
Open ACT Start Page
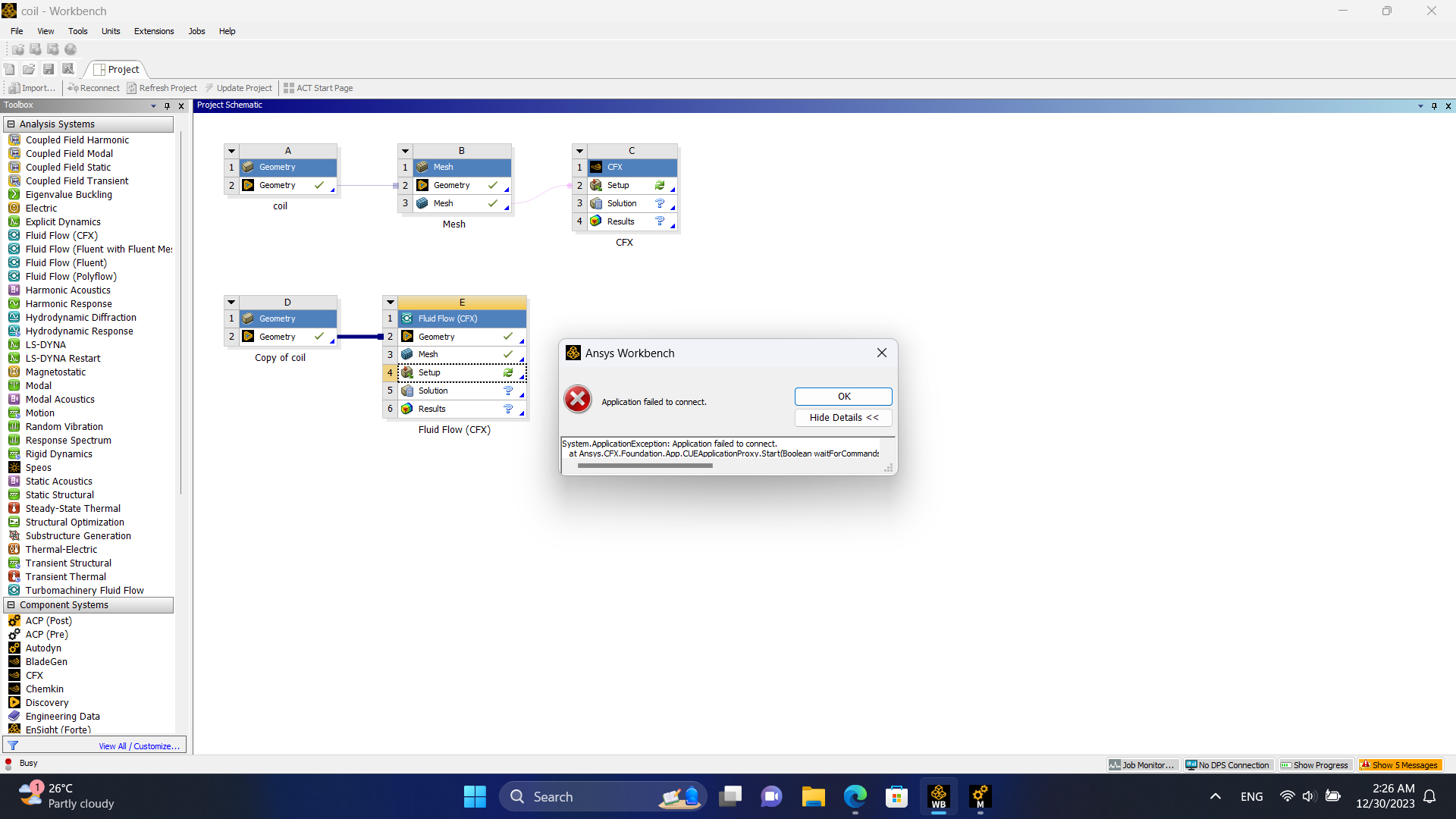pyautogui.click(x=318, y=88)
